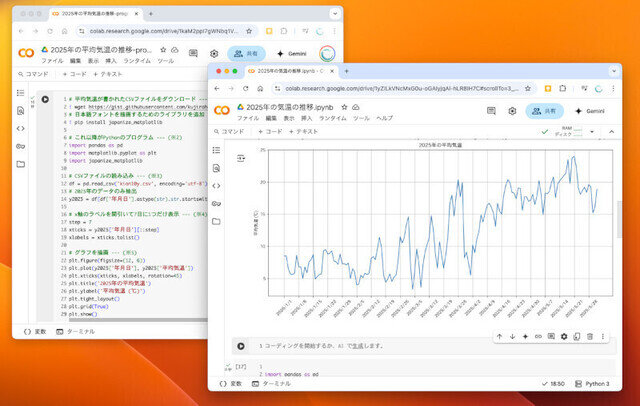Open secrets key panel in front window
The height and width of the screenshot is (406, 640).
pyautogui.click(x=217, y=204)
